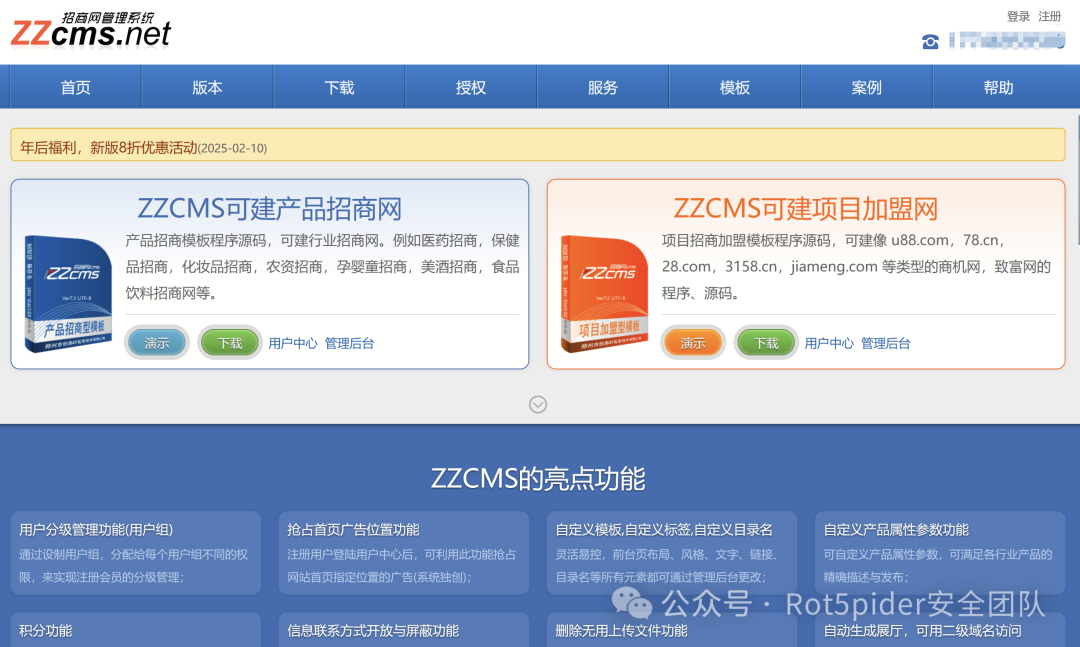The width and height of the screenshot is (1080, 647).
Task: Open 管理后台 link in 项目加盟网 card
Action: (x=885, y=343)
